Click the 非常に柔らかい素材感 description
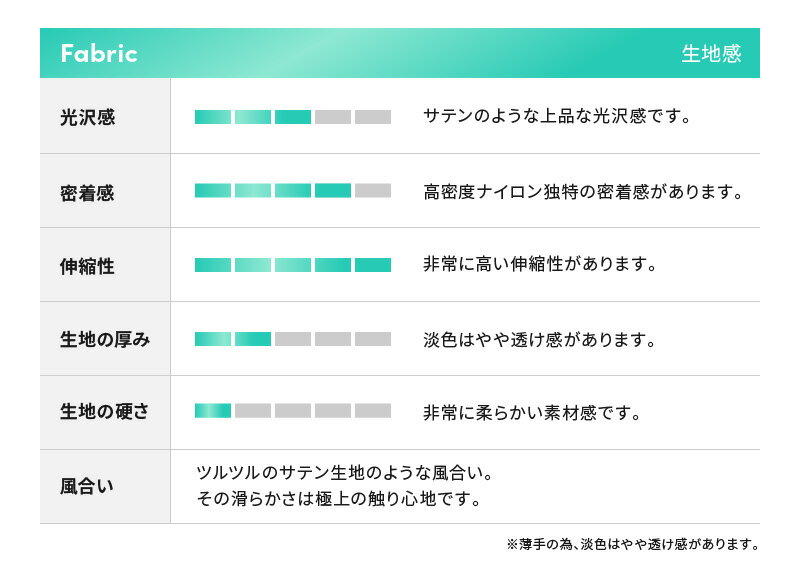800x582 pixels. pos(531,412)
